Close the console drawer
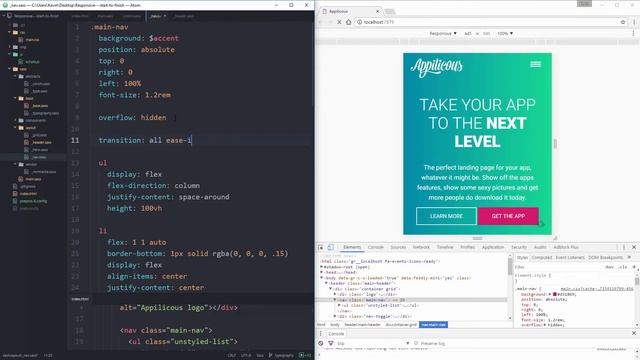This screenshot has height=360, width=640. [634, 333]
